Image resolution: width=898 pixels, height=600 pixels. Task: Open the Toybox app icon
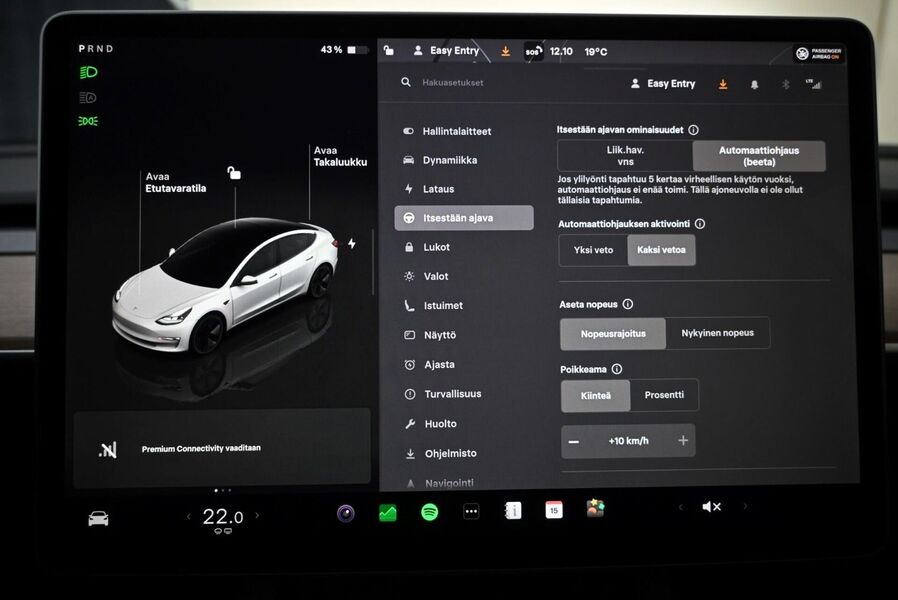tap(596, 508)
